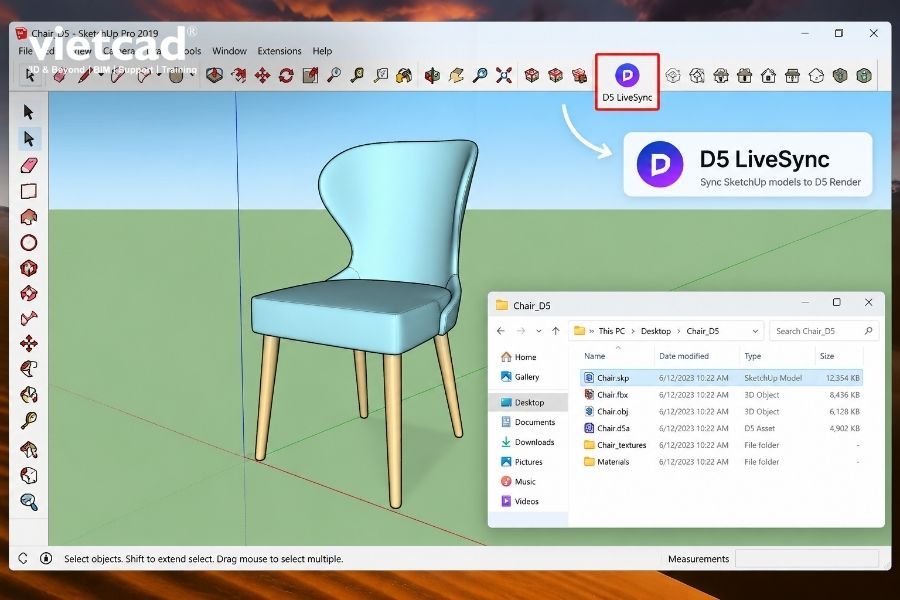Expand the address bar history chevron

(755, 331)
